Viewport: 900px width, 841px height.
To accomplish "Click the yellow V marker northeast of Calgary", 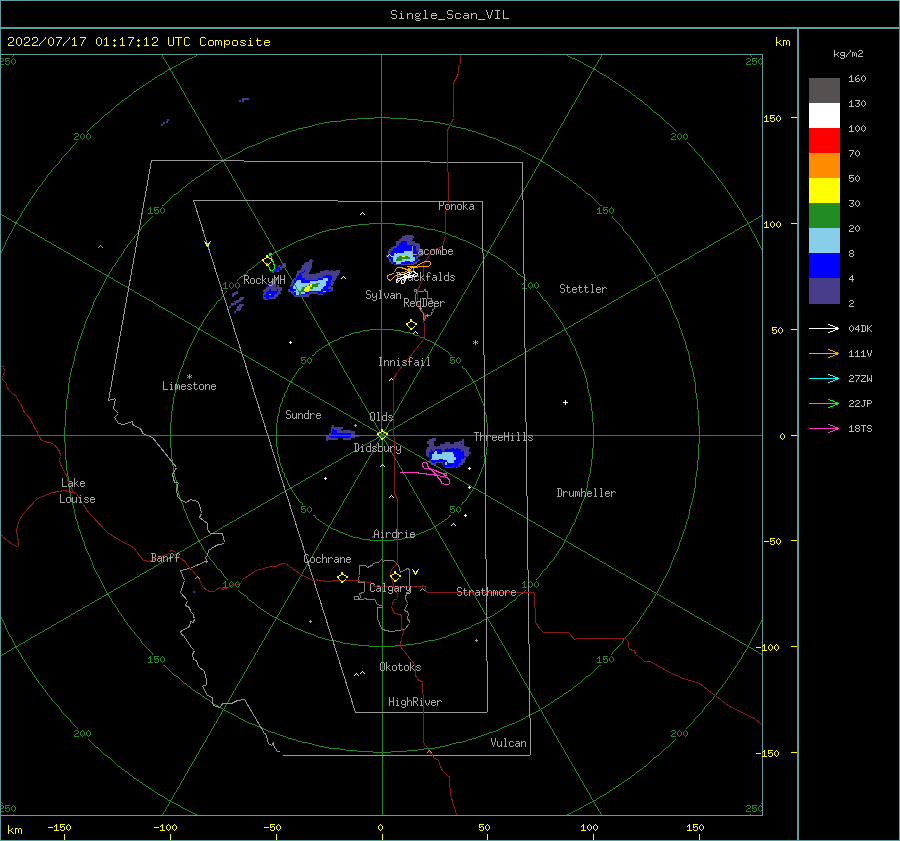I will tap(416, 572).
